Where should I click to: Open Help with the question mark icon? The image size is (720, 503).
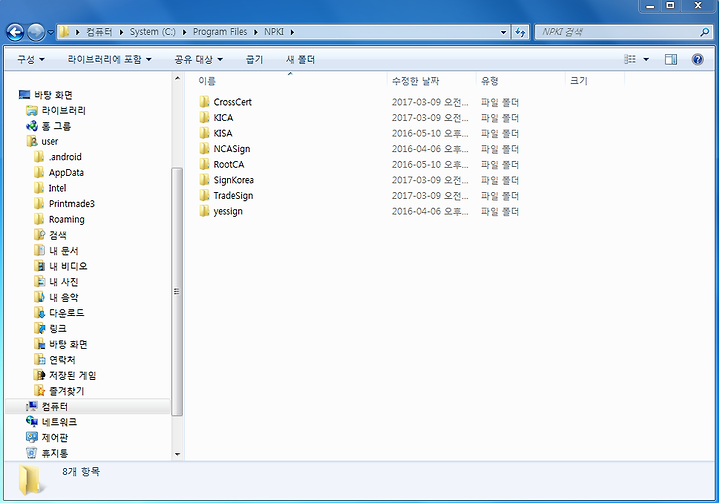(698, 59)
